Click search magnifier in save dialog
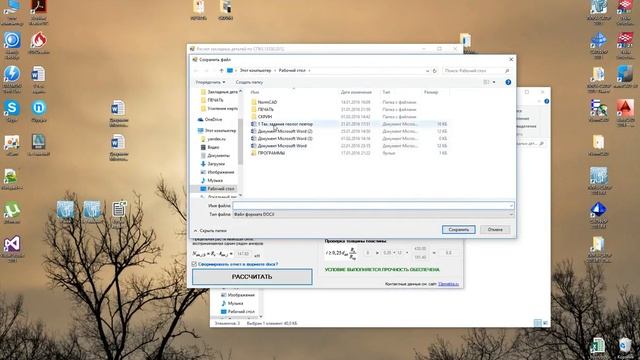640x360 pixels. click(507, 71)
